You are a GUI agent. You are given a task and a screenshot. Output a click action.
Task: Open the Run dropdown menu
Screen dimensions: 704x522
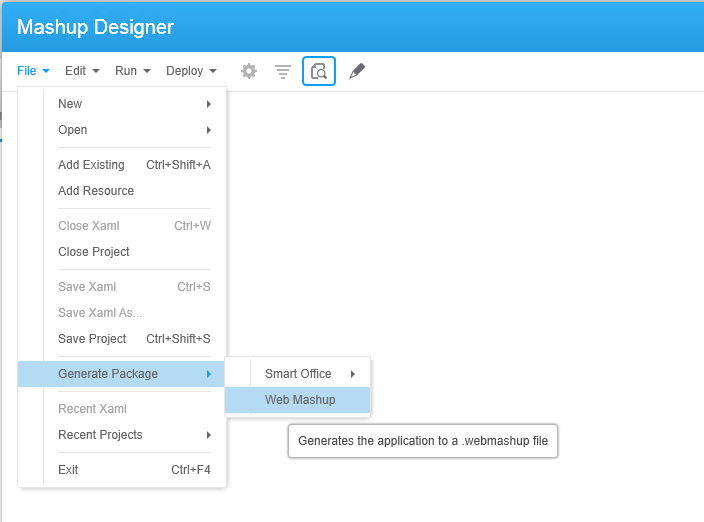point(132,71)
